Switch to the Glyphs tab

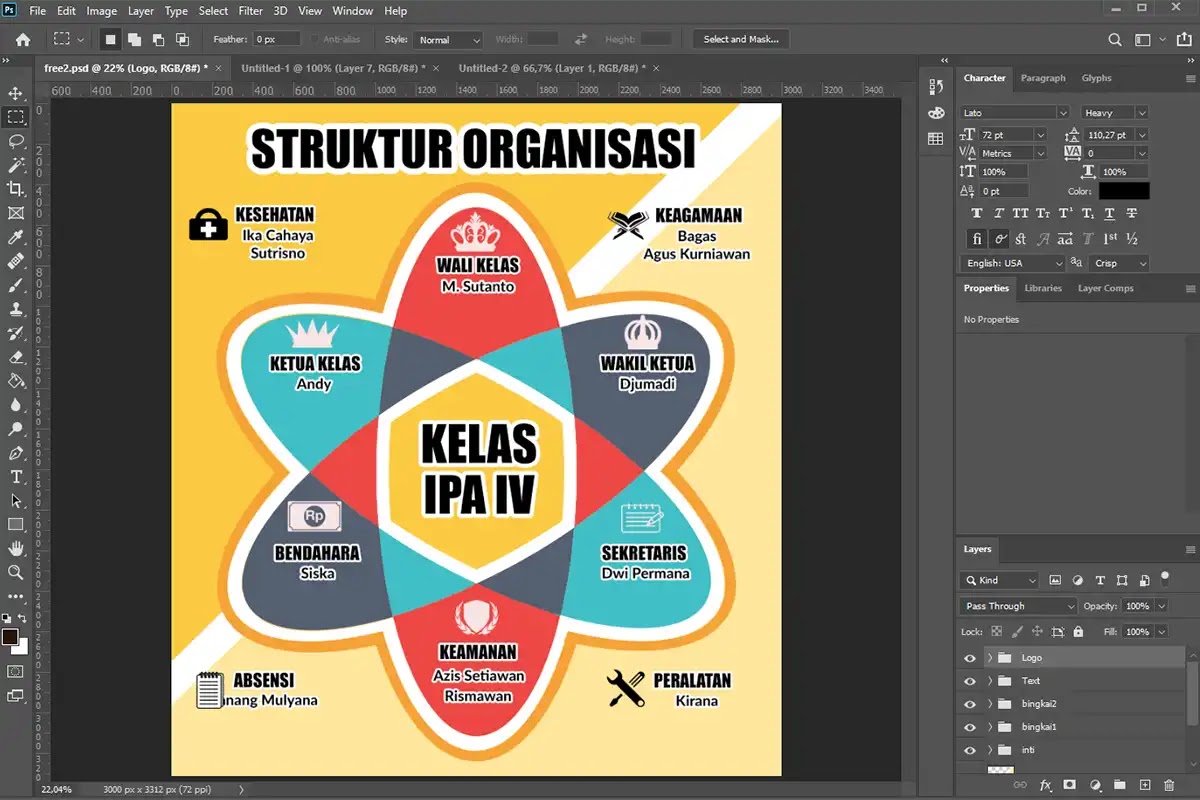(x=1096, y=78)
